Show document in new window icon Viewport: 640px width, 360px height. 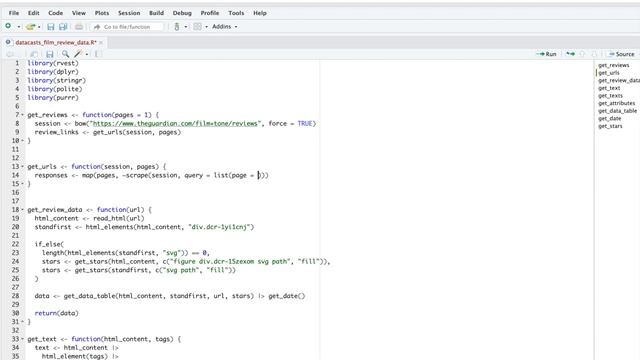tap(34, 54)
